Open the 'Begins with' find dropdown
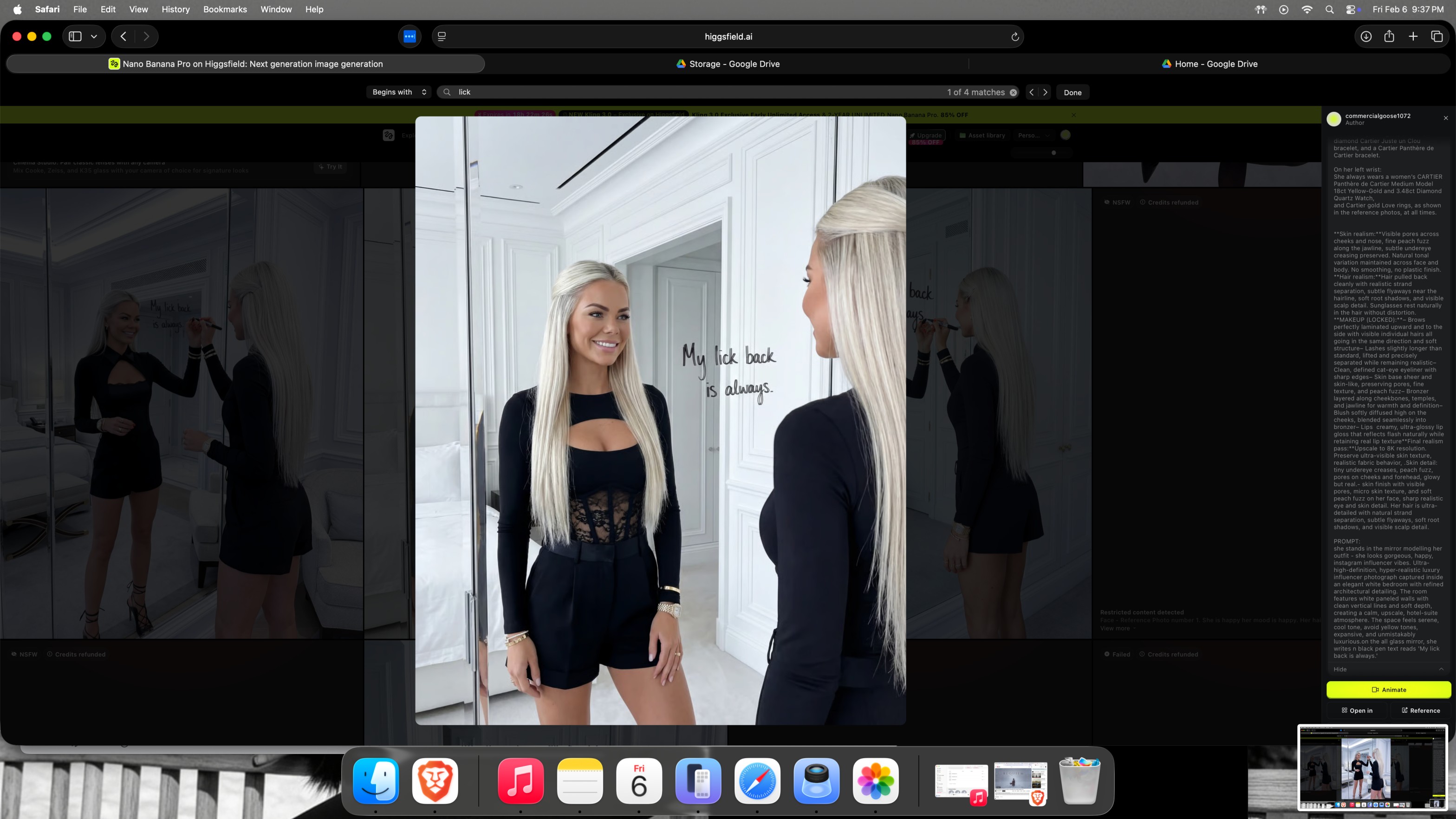The height and width of the screenshot is (819, 1456). (399, 92)
